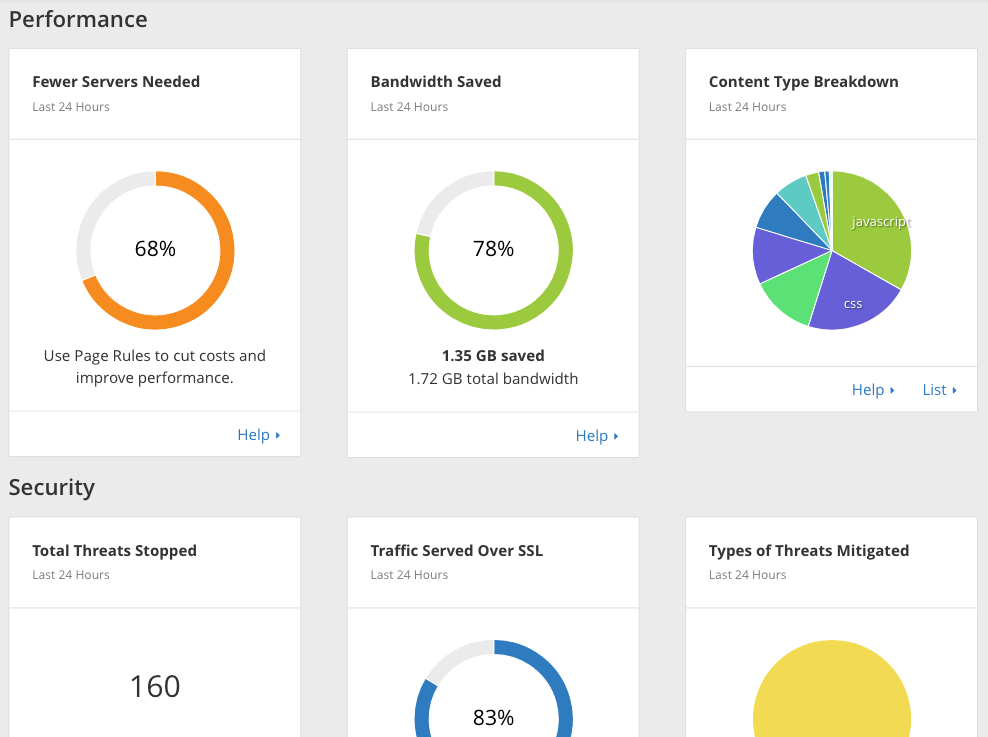The image size is (988, 737).
Task: Select the Total Threats Stopped heading
Action: [x=115, y=551]
